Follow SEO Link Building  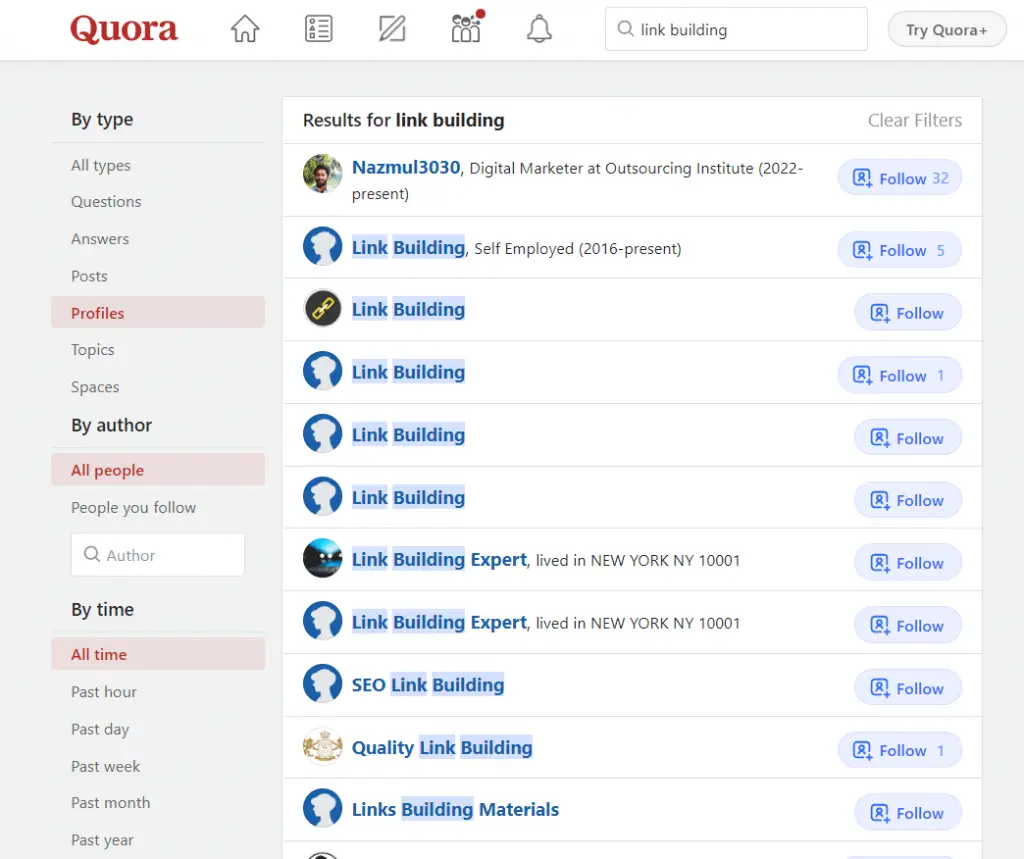point(908,688)
